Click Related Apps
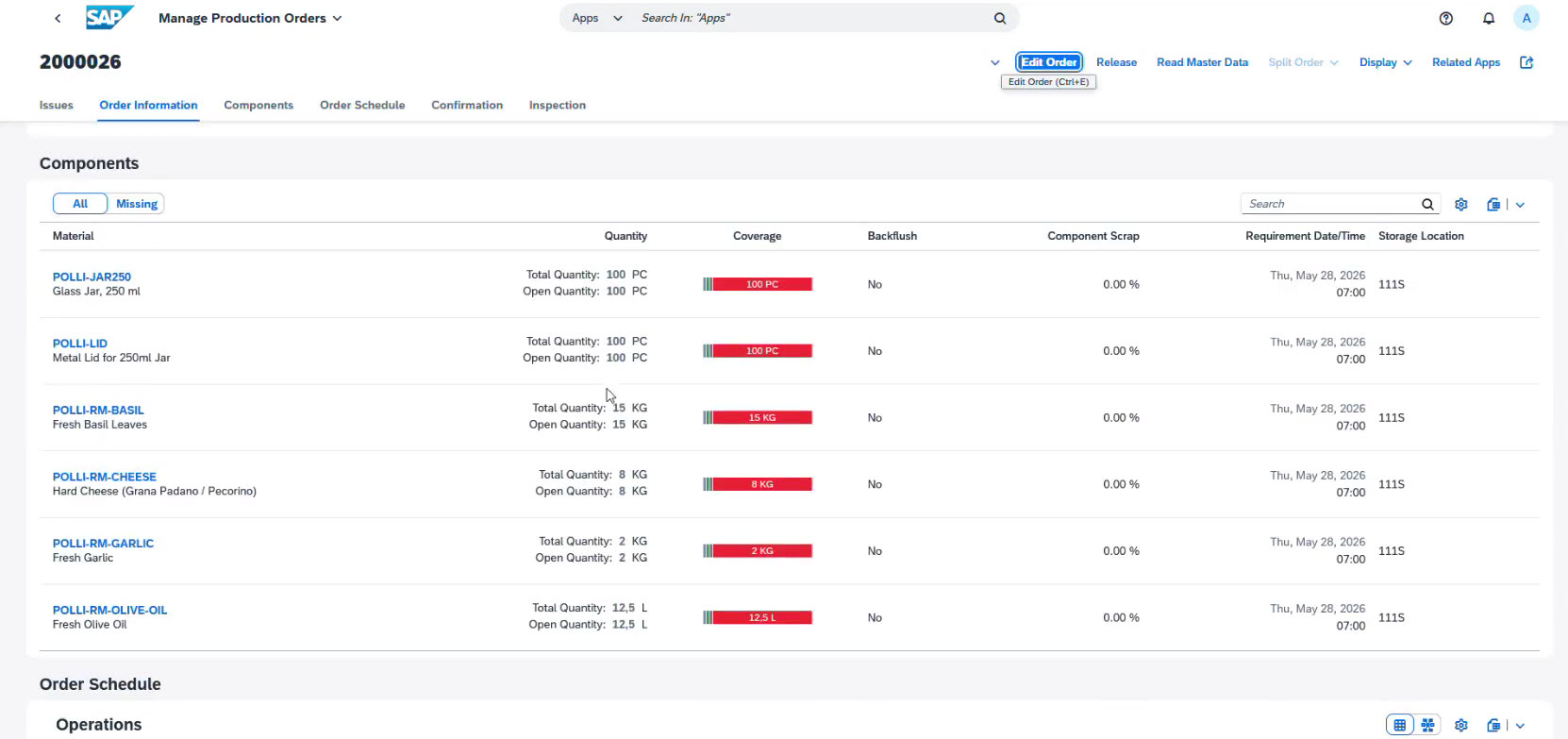The image size is (1568, 739). (1466, 62)
